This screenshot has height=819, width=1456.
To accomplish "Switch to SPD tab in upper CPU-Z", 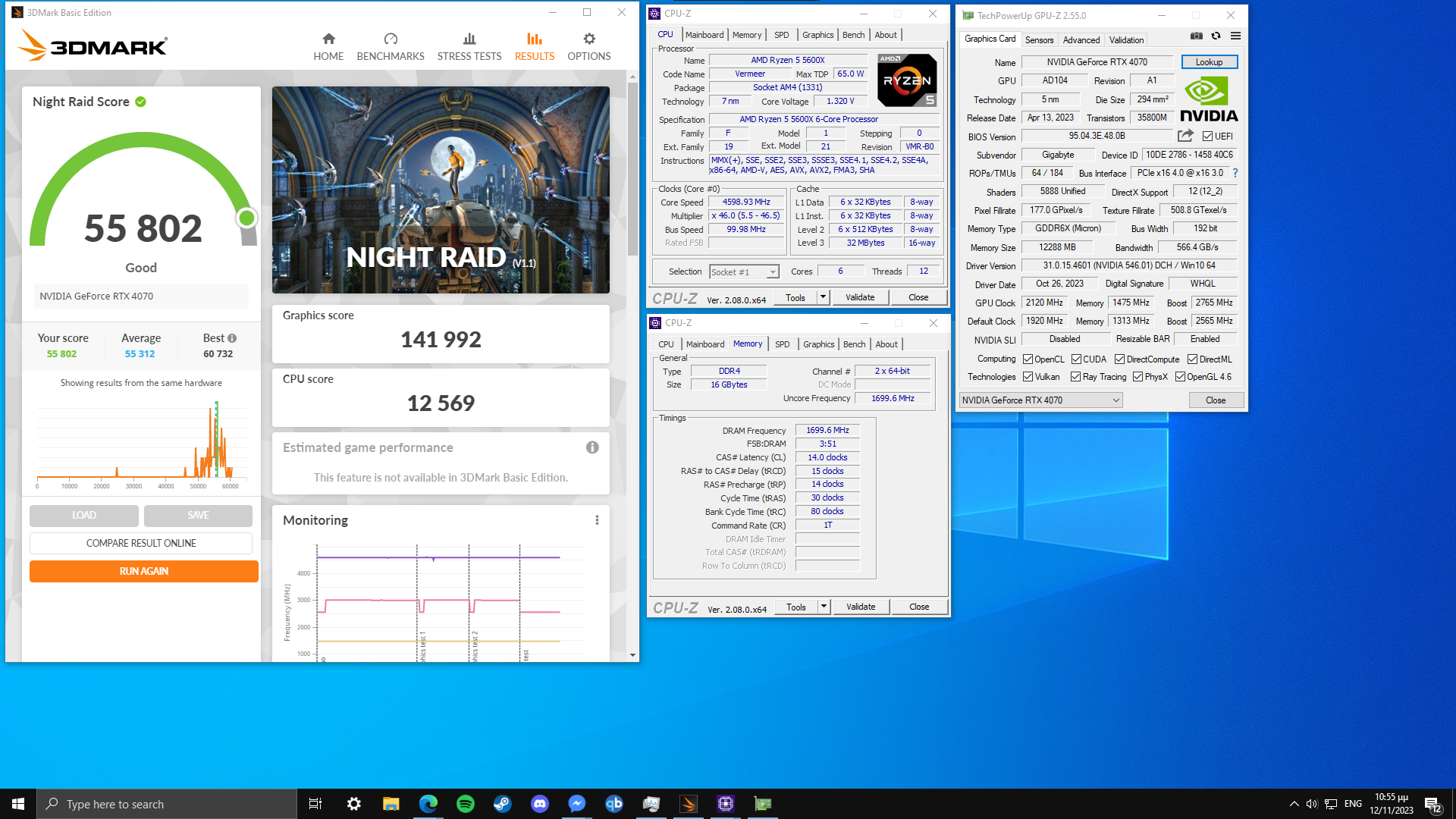I will tap(781, 35).
